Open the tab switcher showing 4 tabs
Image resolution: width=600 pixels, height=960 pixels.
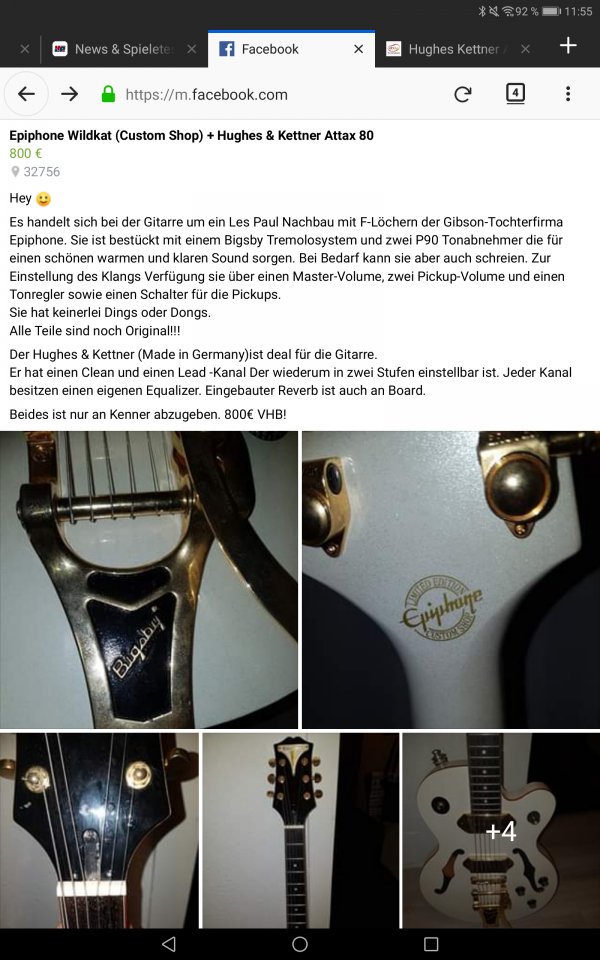pyautogui.click(x=516, y=93)
